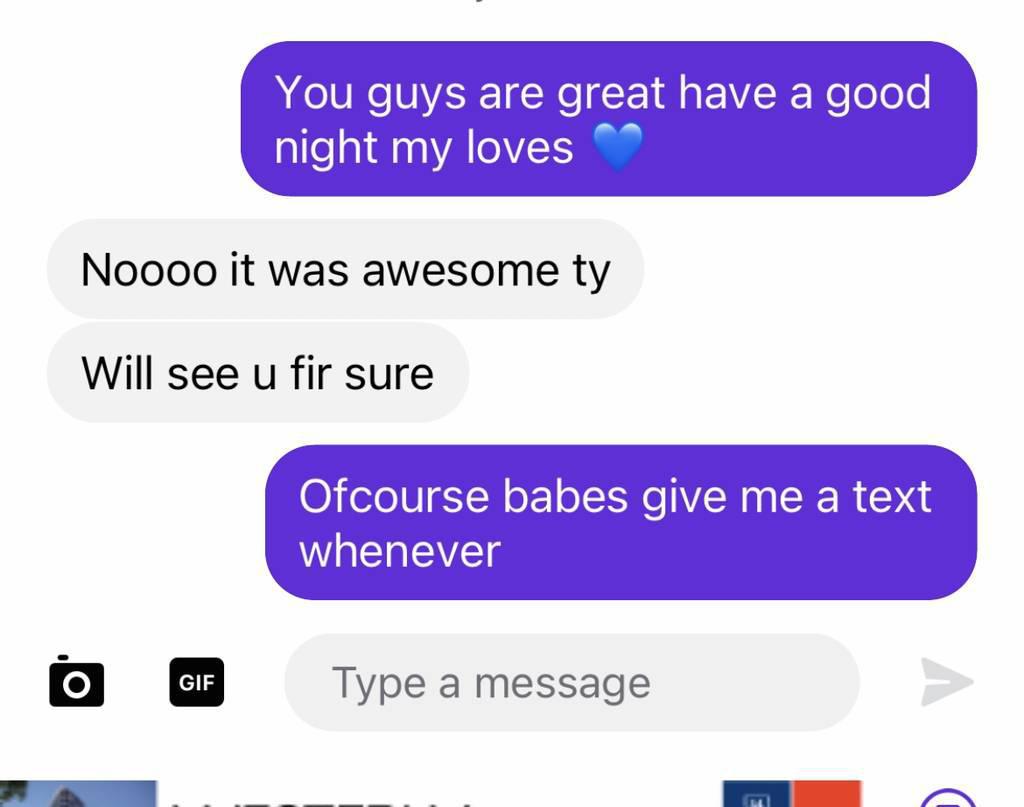
Task: Select the "Noooo it was awesome ty" message
Action: [x=345, y=269]
